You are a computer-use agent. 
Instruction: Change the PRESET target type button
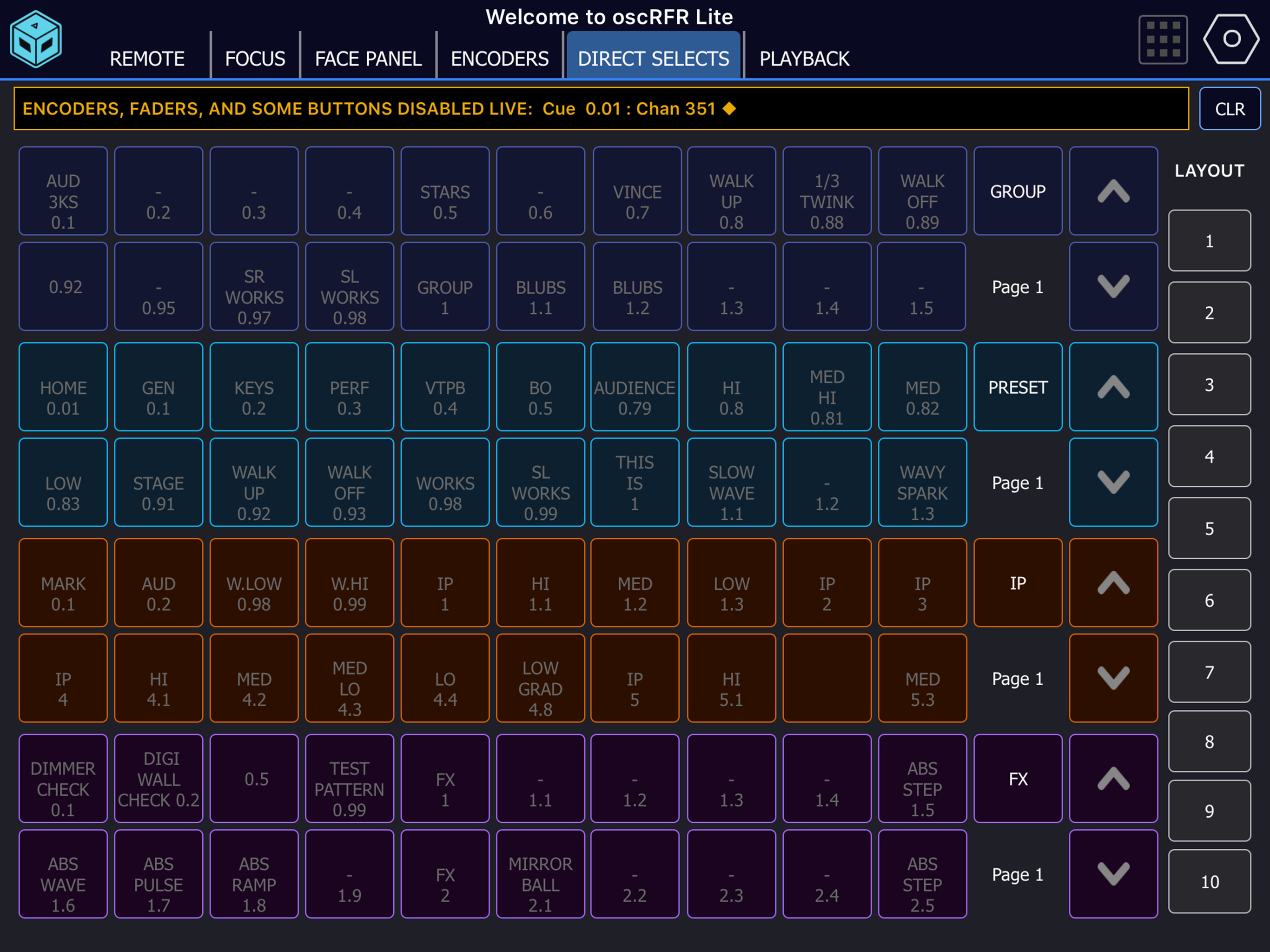(x=1018, y=387)
